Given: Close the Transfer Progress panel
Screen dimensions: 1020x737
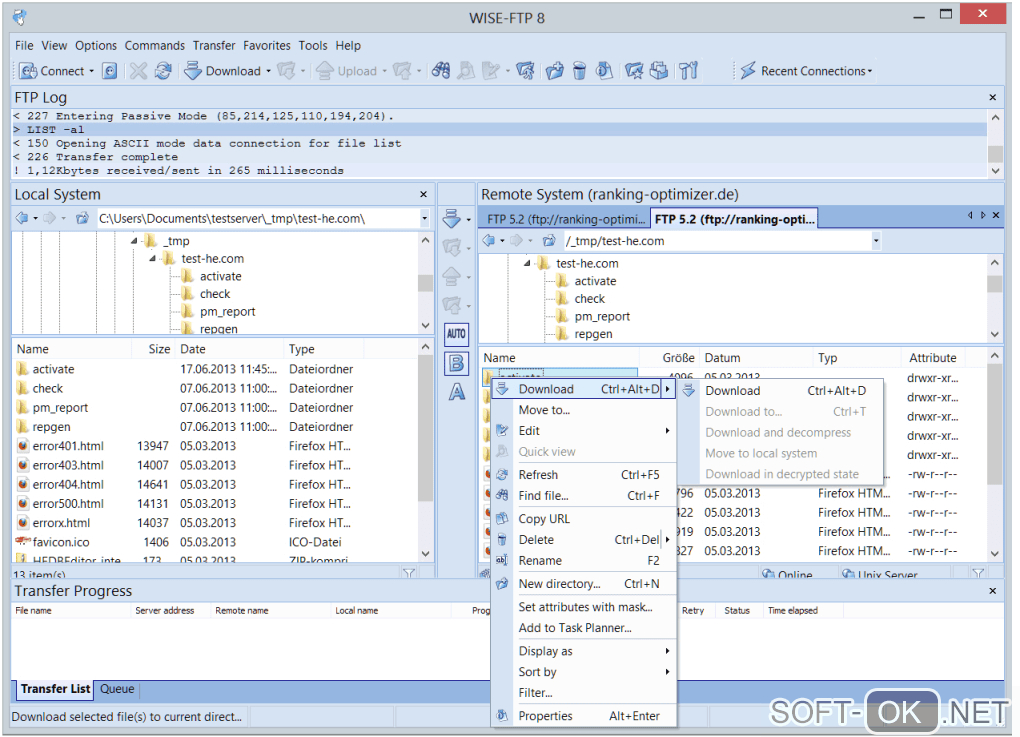Looking at the screenshot, I should tap(993, 591).
